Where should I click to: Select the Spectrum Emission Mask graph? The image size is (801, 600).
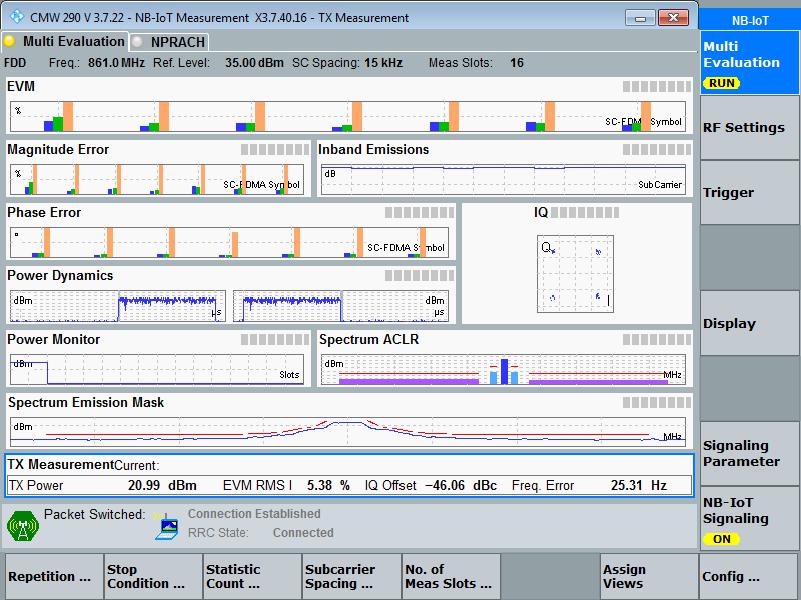pos(348,432)
